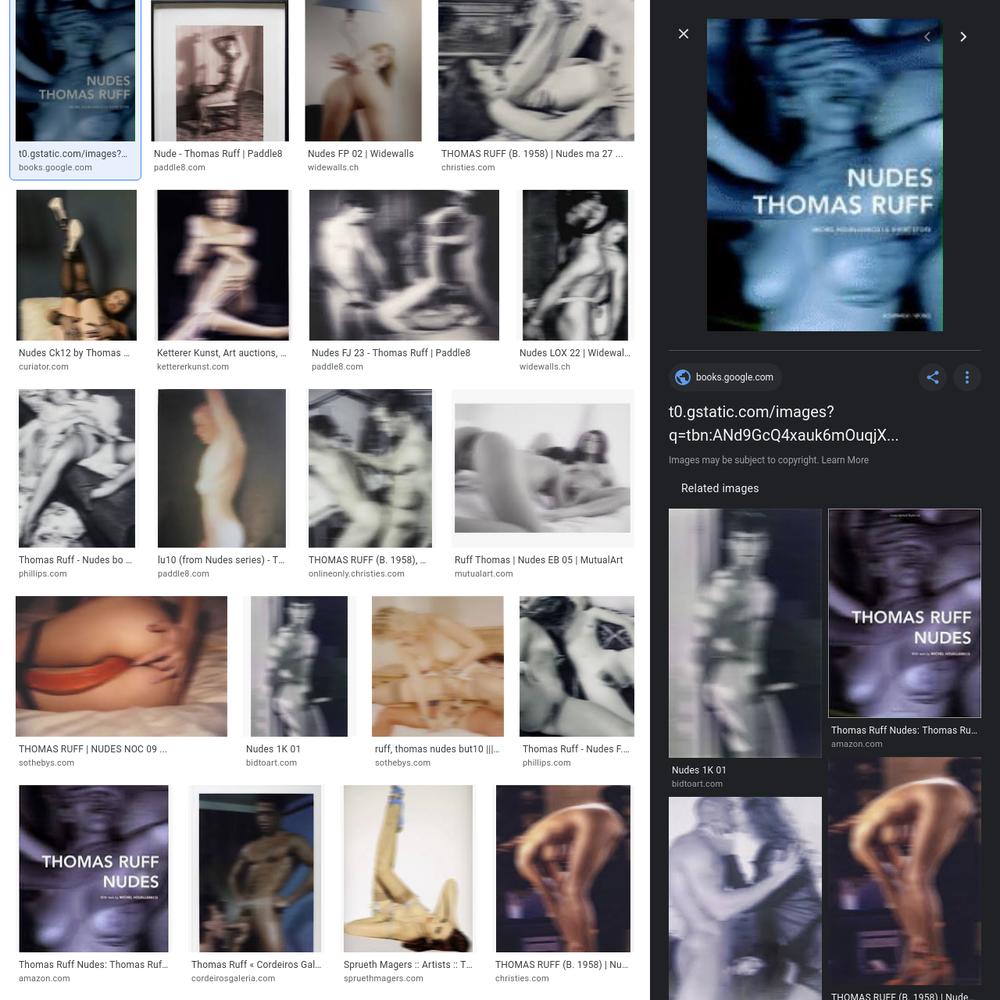Open 'lu10 (from Nudes series)' result caption
1000x1000 pixels.
point(221,559)
